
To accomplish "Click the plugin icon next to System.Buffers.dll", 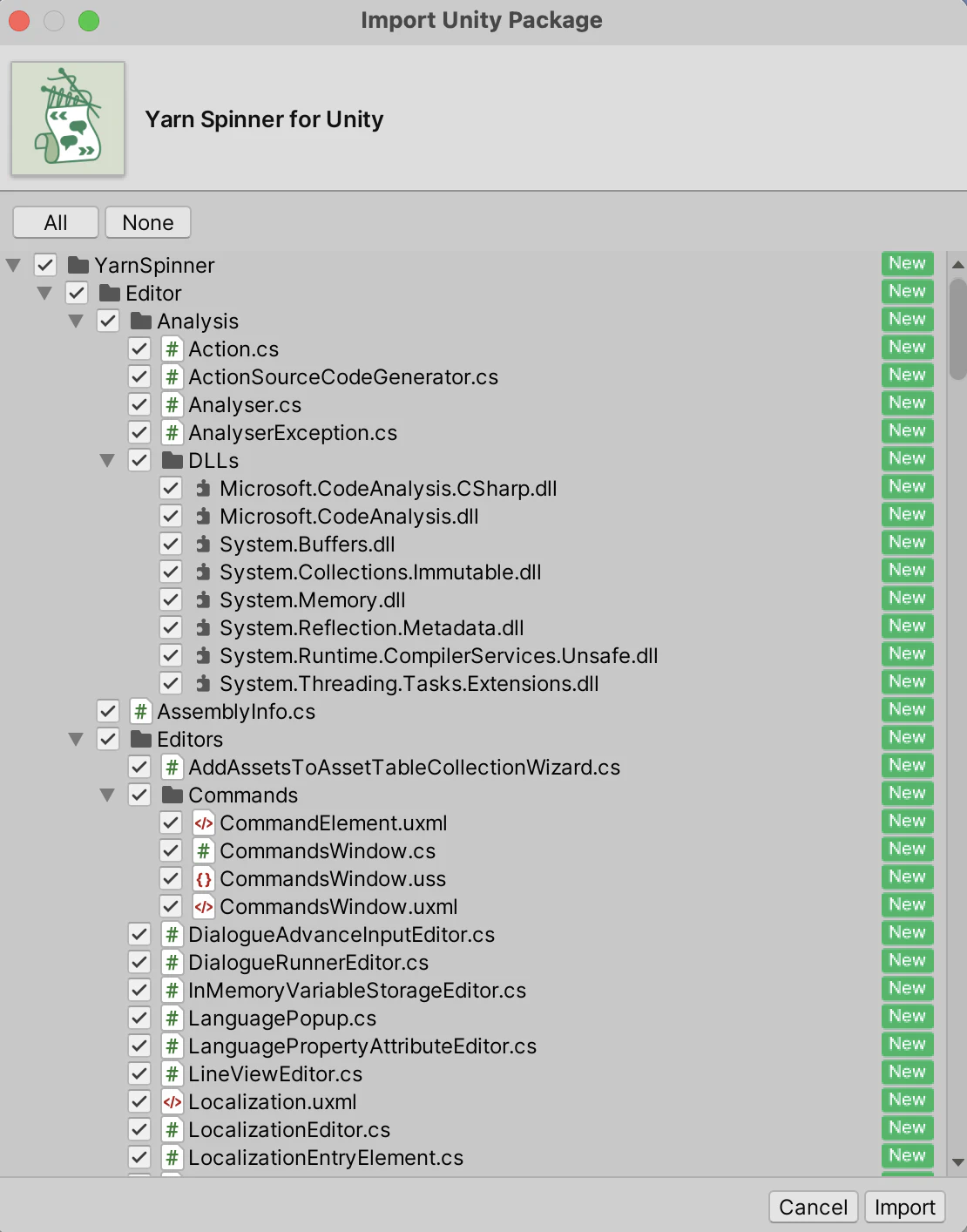I will 203,545.
